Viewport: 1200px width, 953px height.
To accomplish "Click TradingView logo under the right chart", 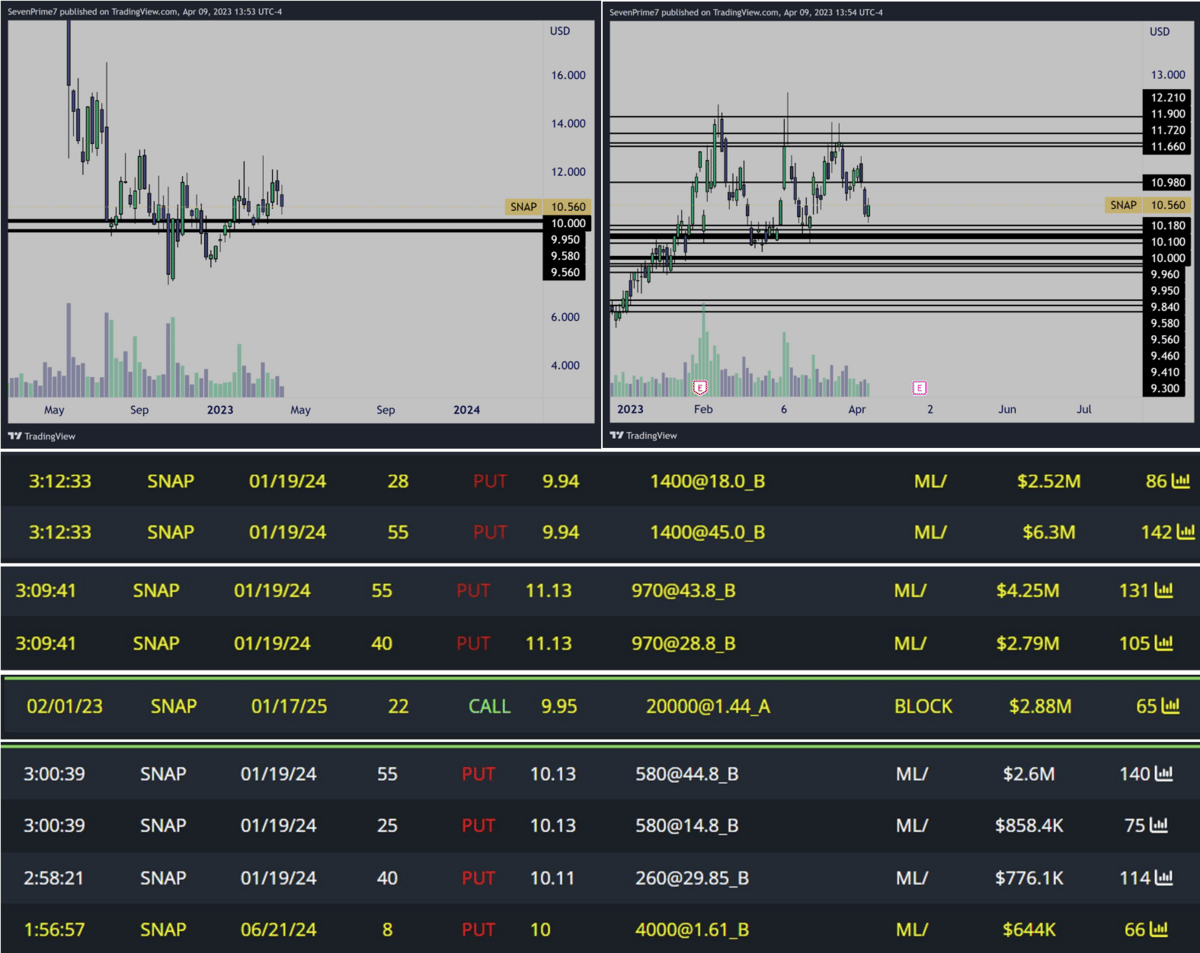I will (x=643, y=436).
